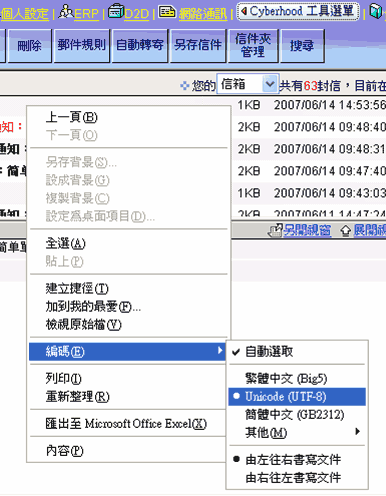The image size is (386, 496).
Task: Click the timestamp 2007/06/14 09:47:40
Action: (x=330, y=171)
